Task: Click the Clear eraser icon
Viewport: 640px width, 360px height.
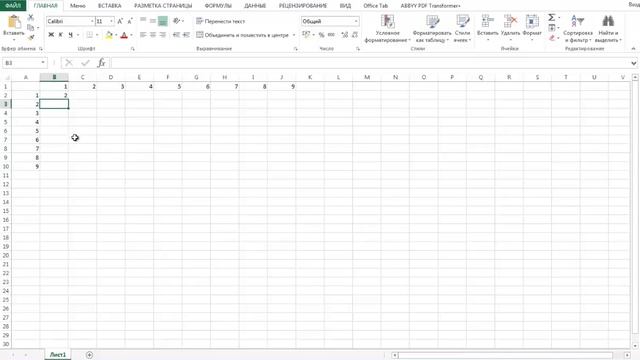Action: (551, 38)
